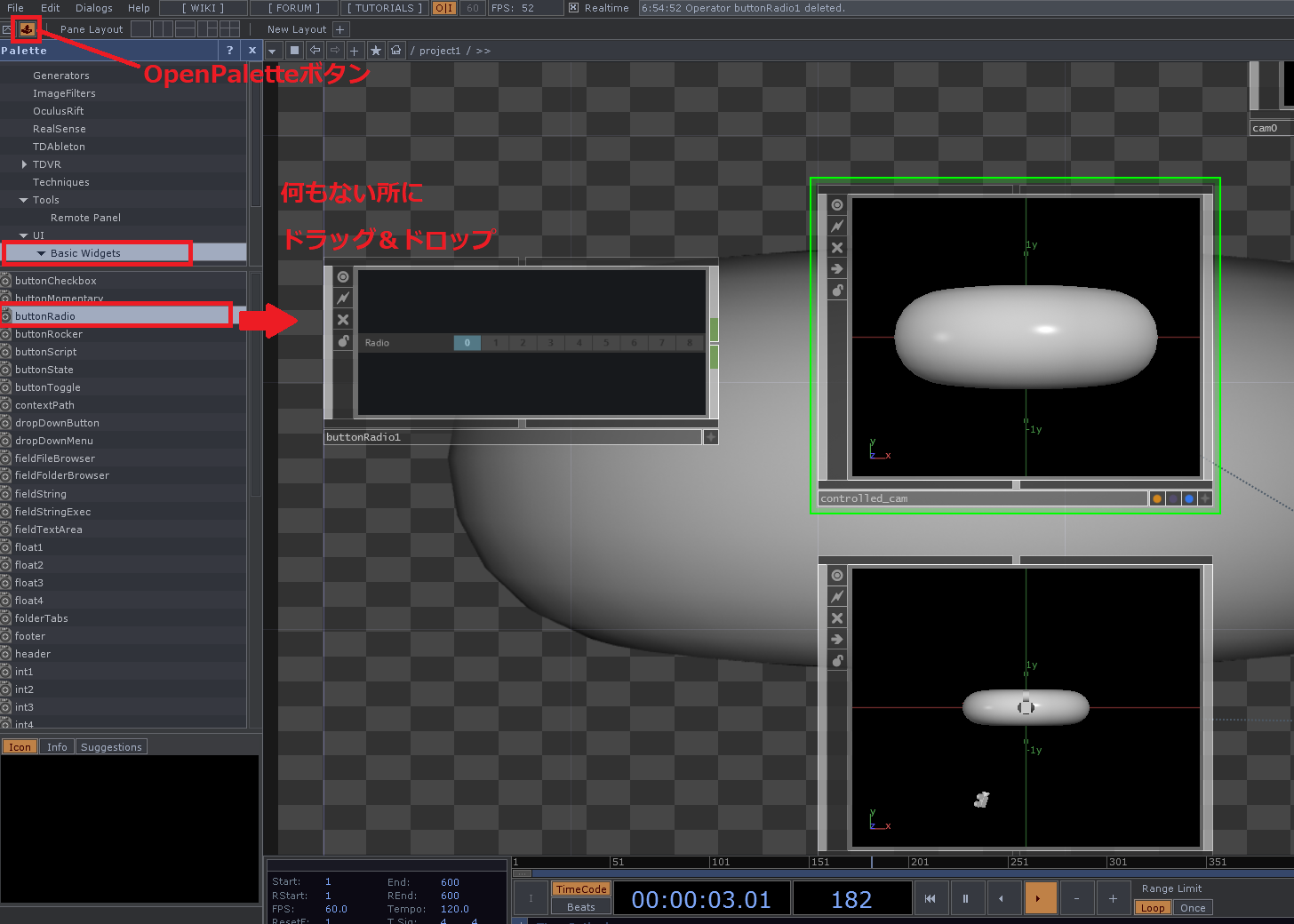Select radio option 0 in buttonRadio1
Viewport: 1294px width, 924px height.
click(467, 343)
